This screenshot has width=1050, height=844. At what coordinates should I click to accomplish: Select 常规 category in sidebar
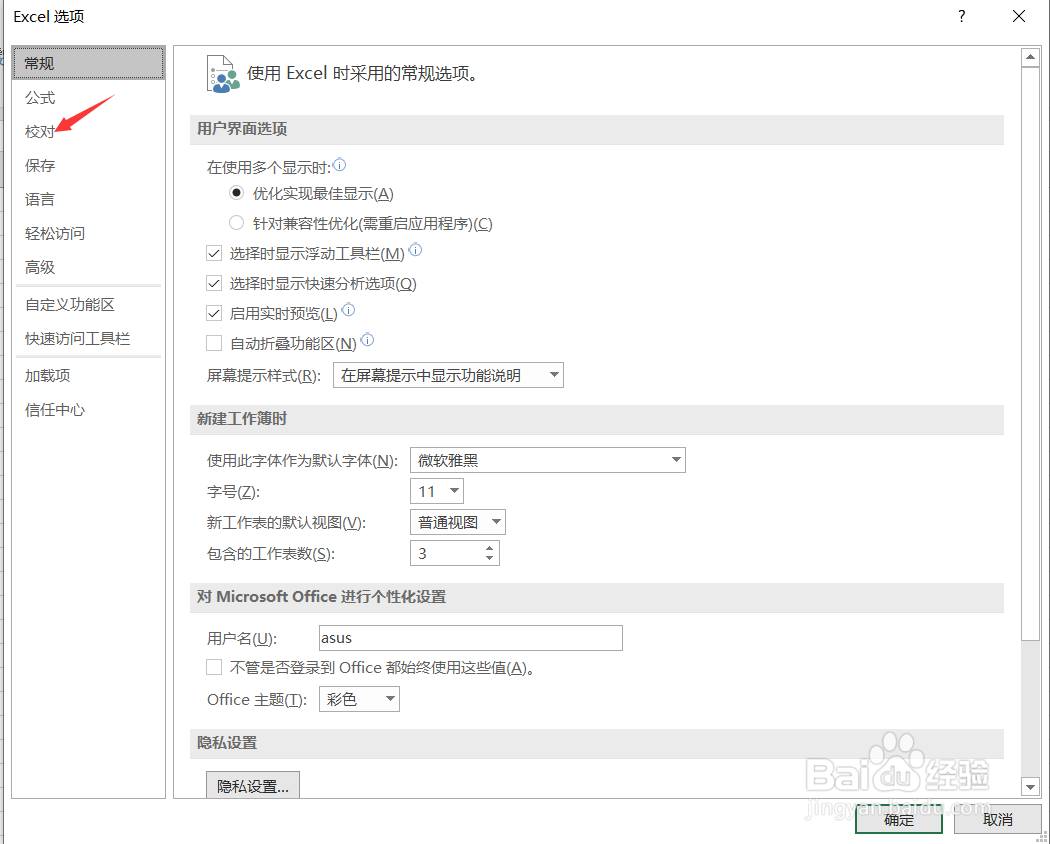(x=88, y=63)
